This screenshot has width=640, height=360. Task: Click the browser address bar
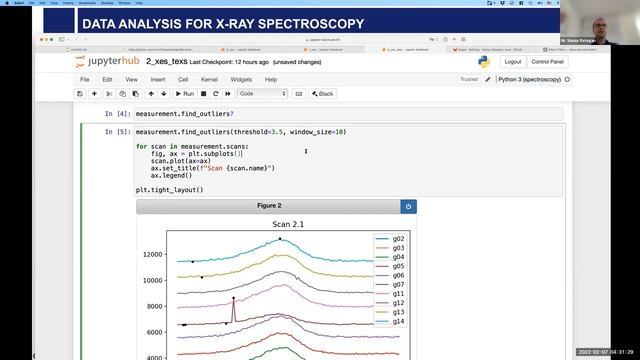click(322, 40)
